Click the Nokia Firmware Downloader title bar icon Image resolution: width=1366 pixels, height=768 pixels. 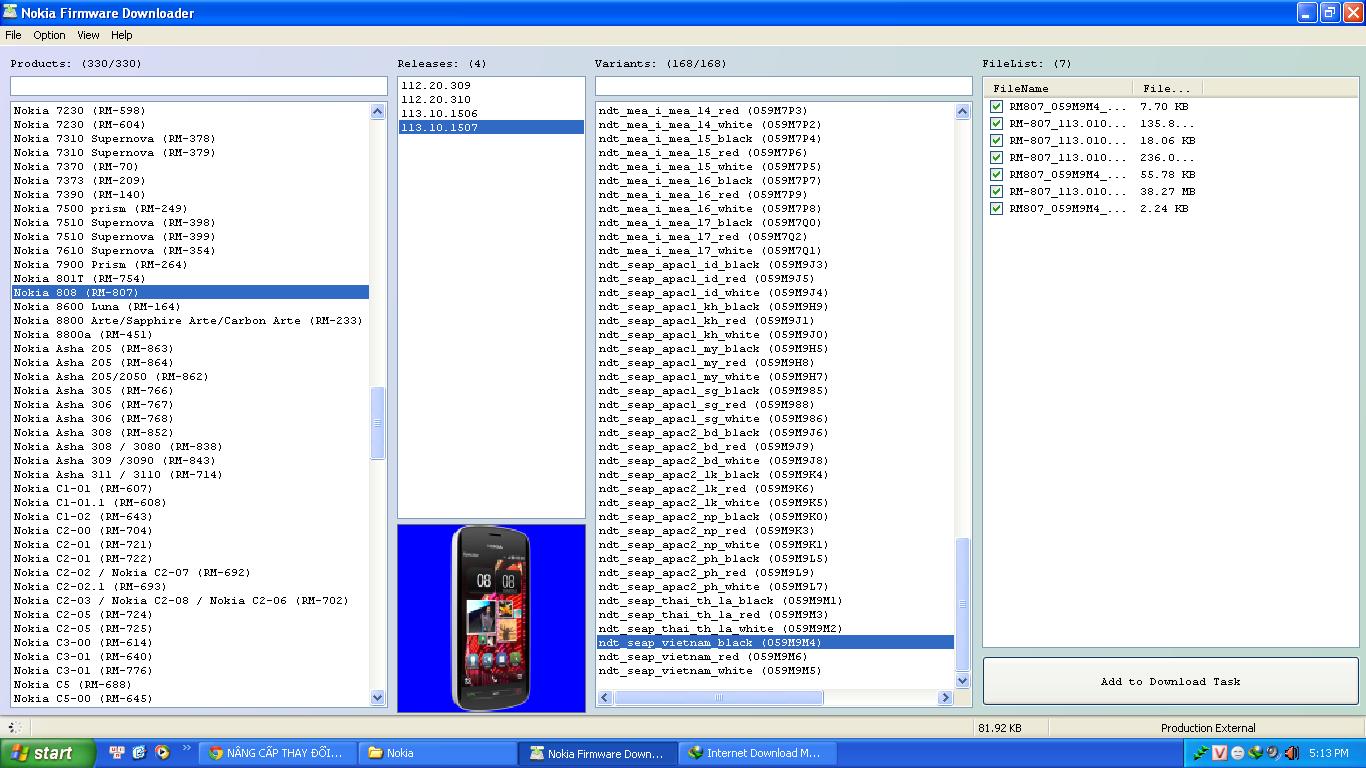pos(10,12)
